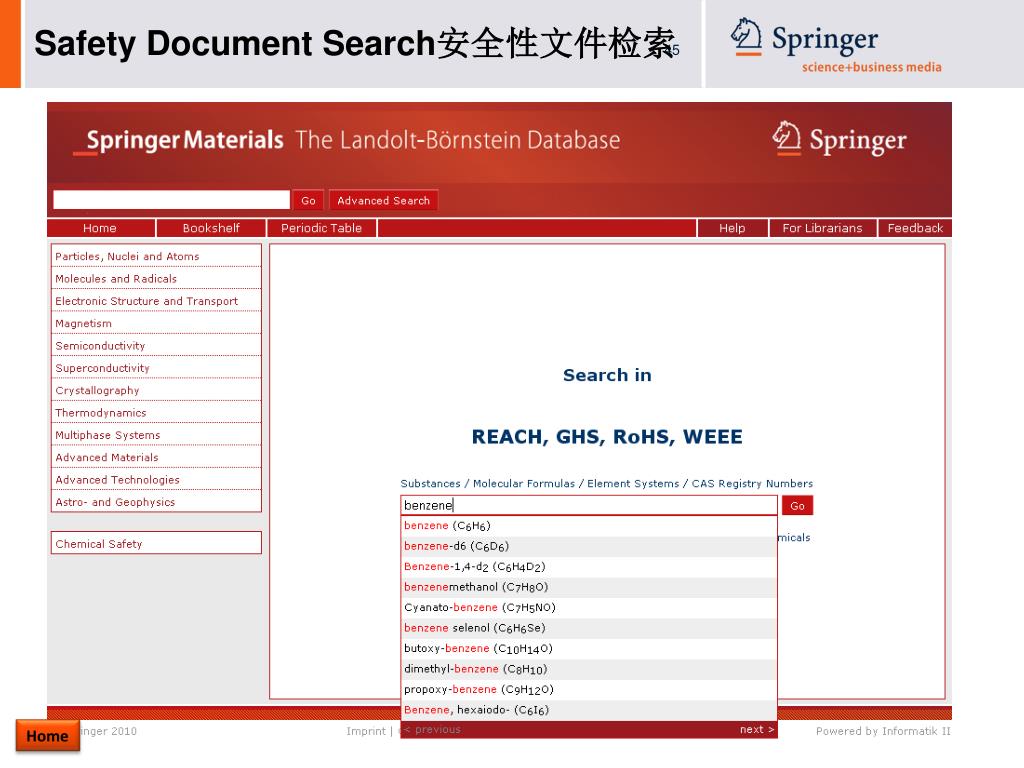Open the Advanced Technologies category
The image size is (1024, 768).
(156, 479)
